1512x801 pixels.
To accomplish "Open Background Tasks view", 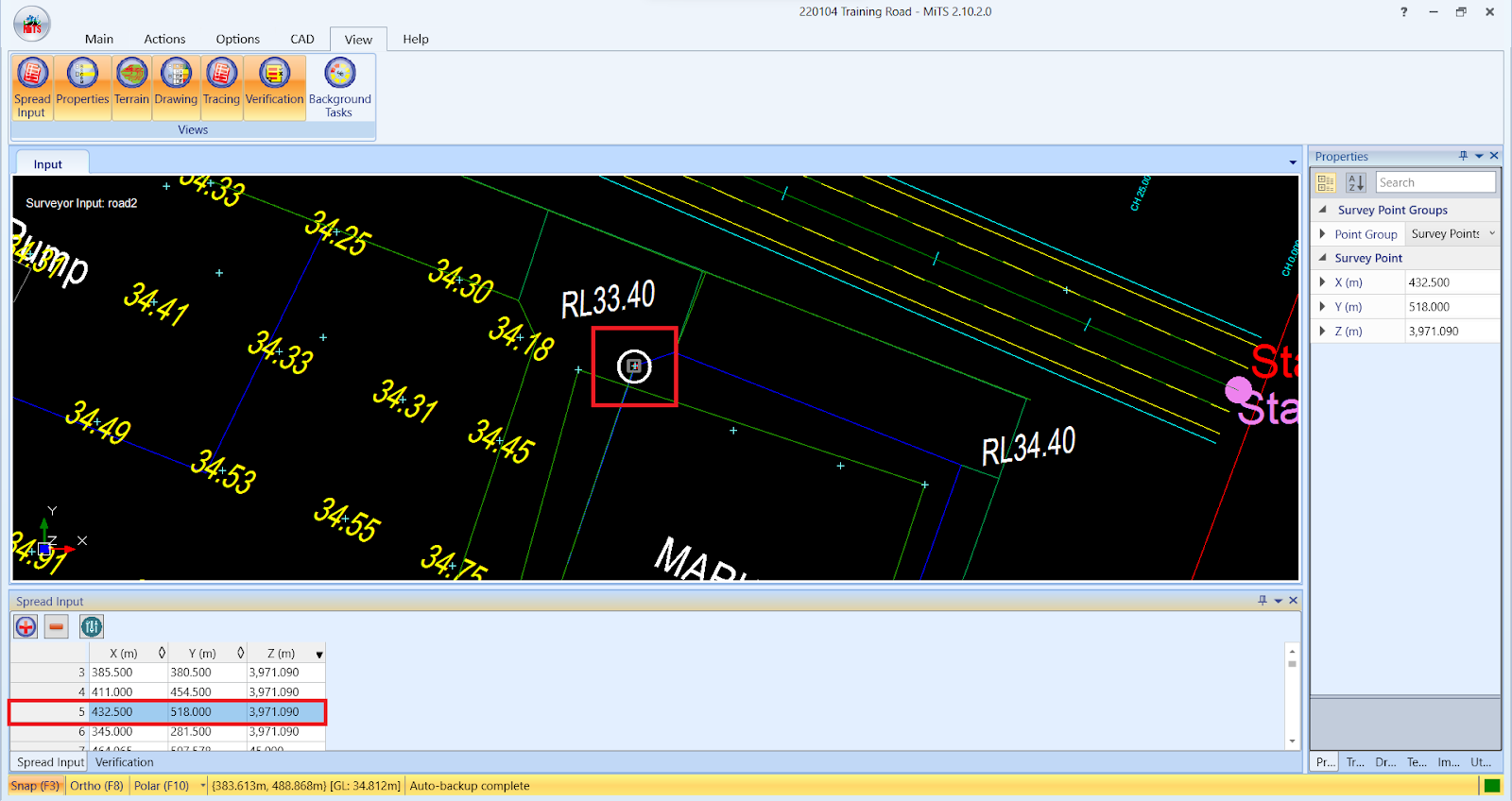I will (x=340, y=87).
